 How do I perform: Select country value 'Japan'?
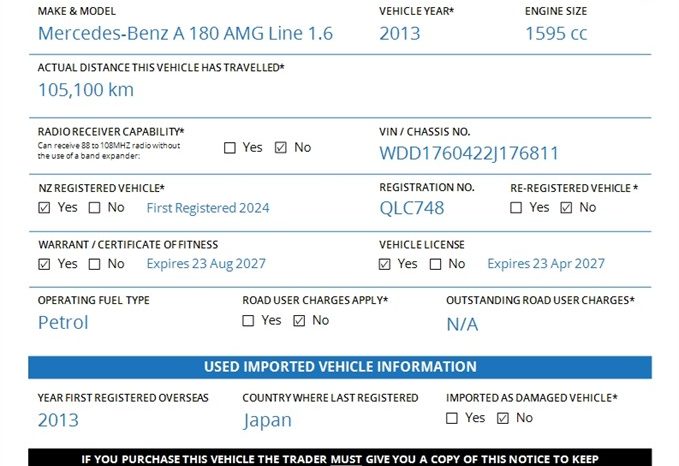[x=267, y=421]
